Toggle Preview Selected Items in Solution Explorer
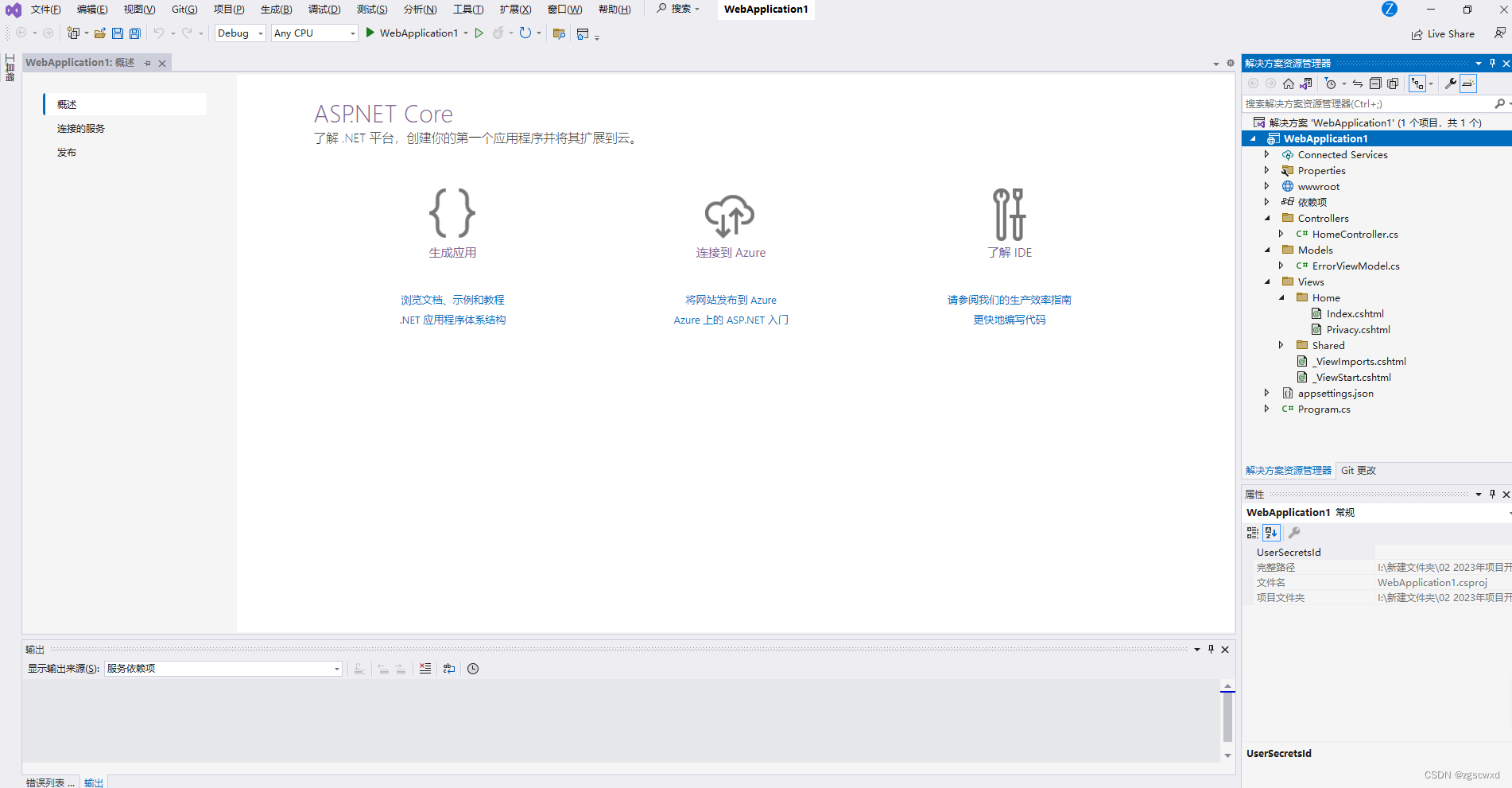The image size is (1512, 788). pos(1468,83)
